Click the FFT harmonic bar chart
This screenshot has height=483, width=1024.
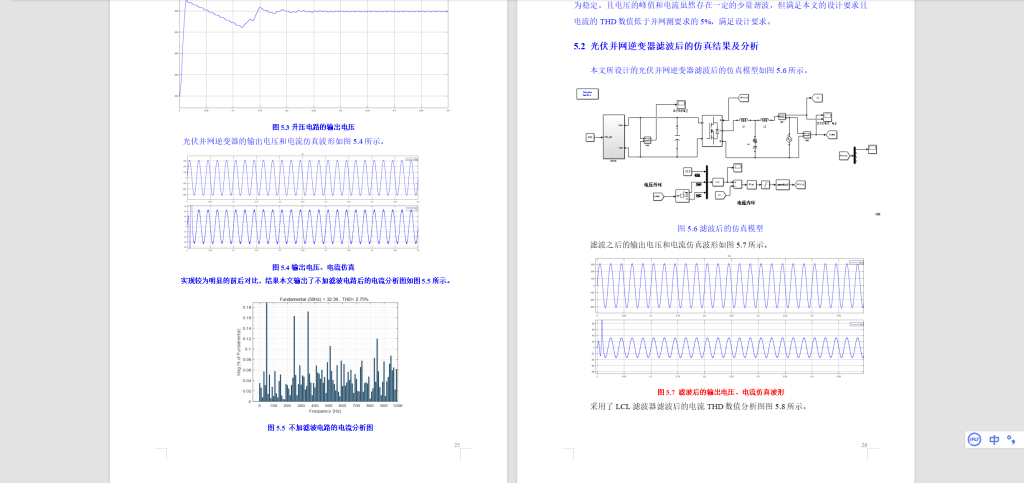tap(319, 356)
